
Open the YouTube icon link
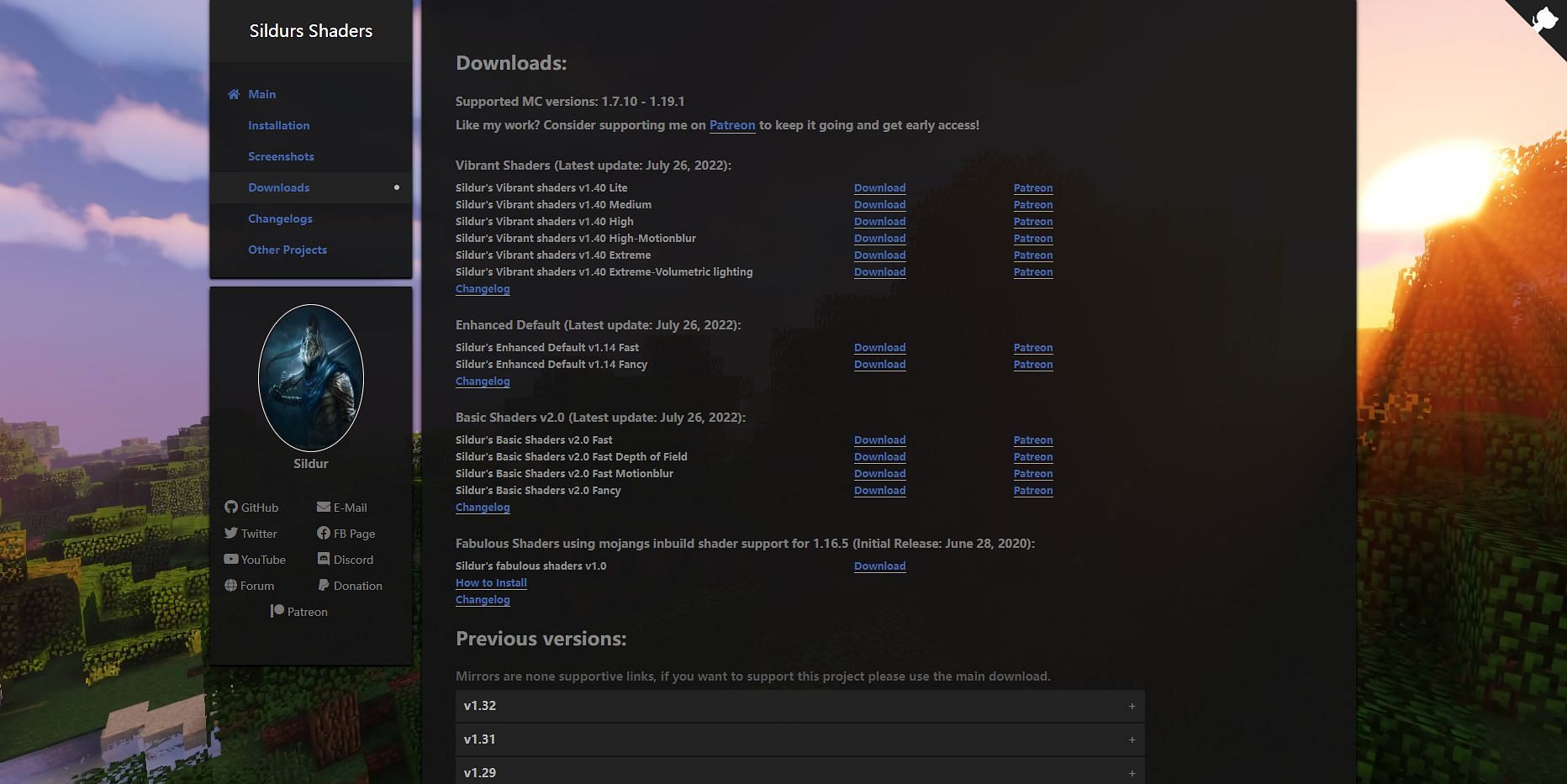pos(231,559)
